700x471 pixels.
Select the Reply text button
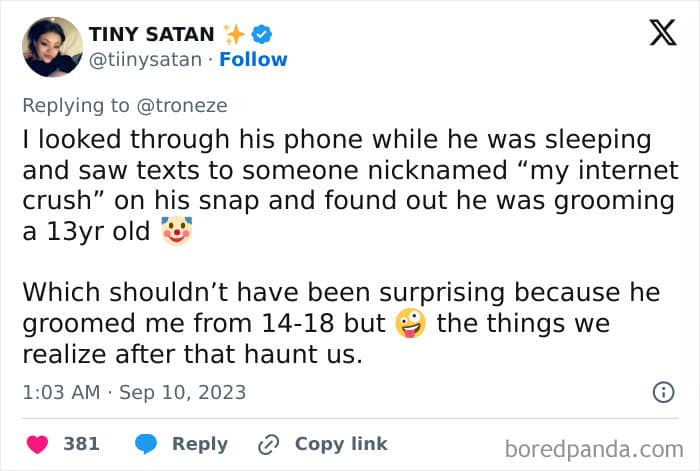(x=200, y=444)
